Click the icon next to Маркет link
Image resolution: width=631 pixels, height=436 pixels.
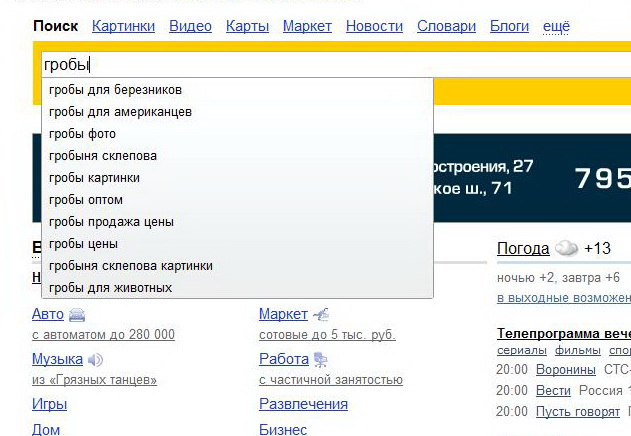[321, 315]
